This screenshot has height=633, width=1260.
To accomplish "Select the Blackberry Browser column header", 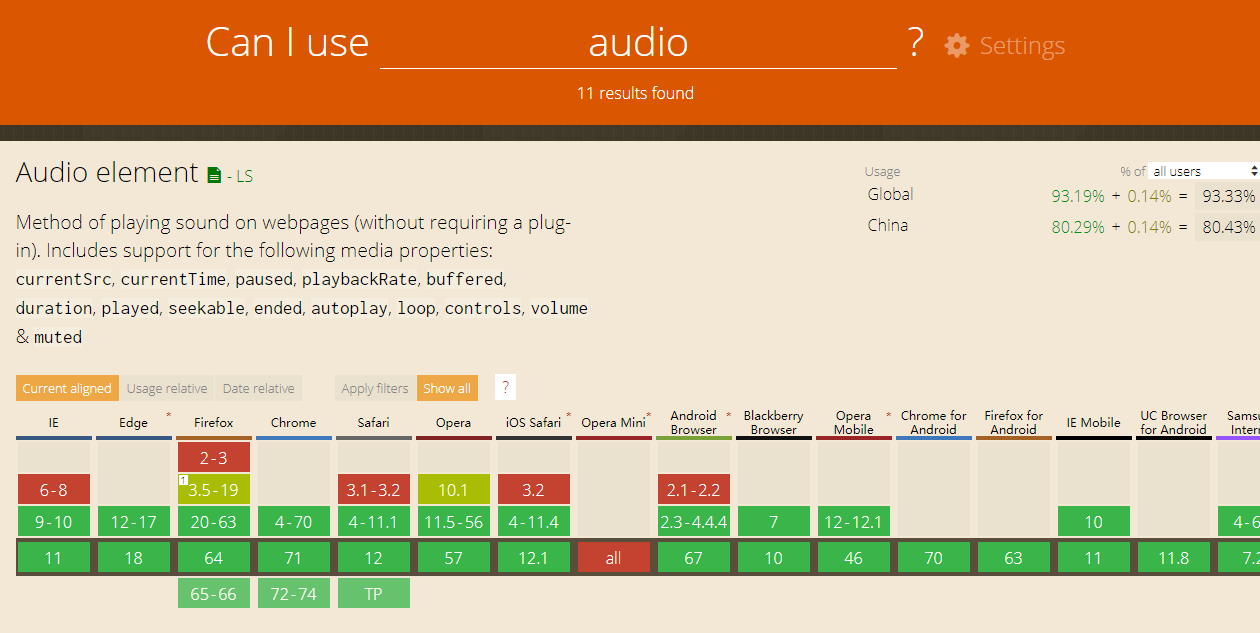I will [x=773, y=423].
